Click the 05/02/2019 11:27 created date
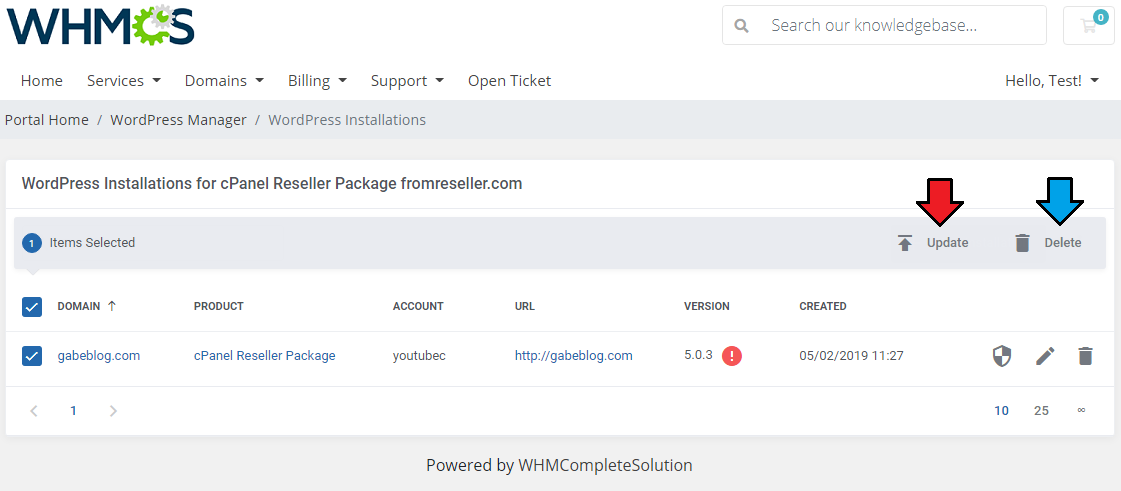1121x491 pixels. pos(851,355)
